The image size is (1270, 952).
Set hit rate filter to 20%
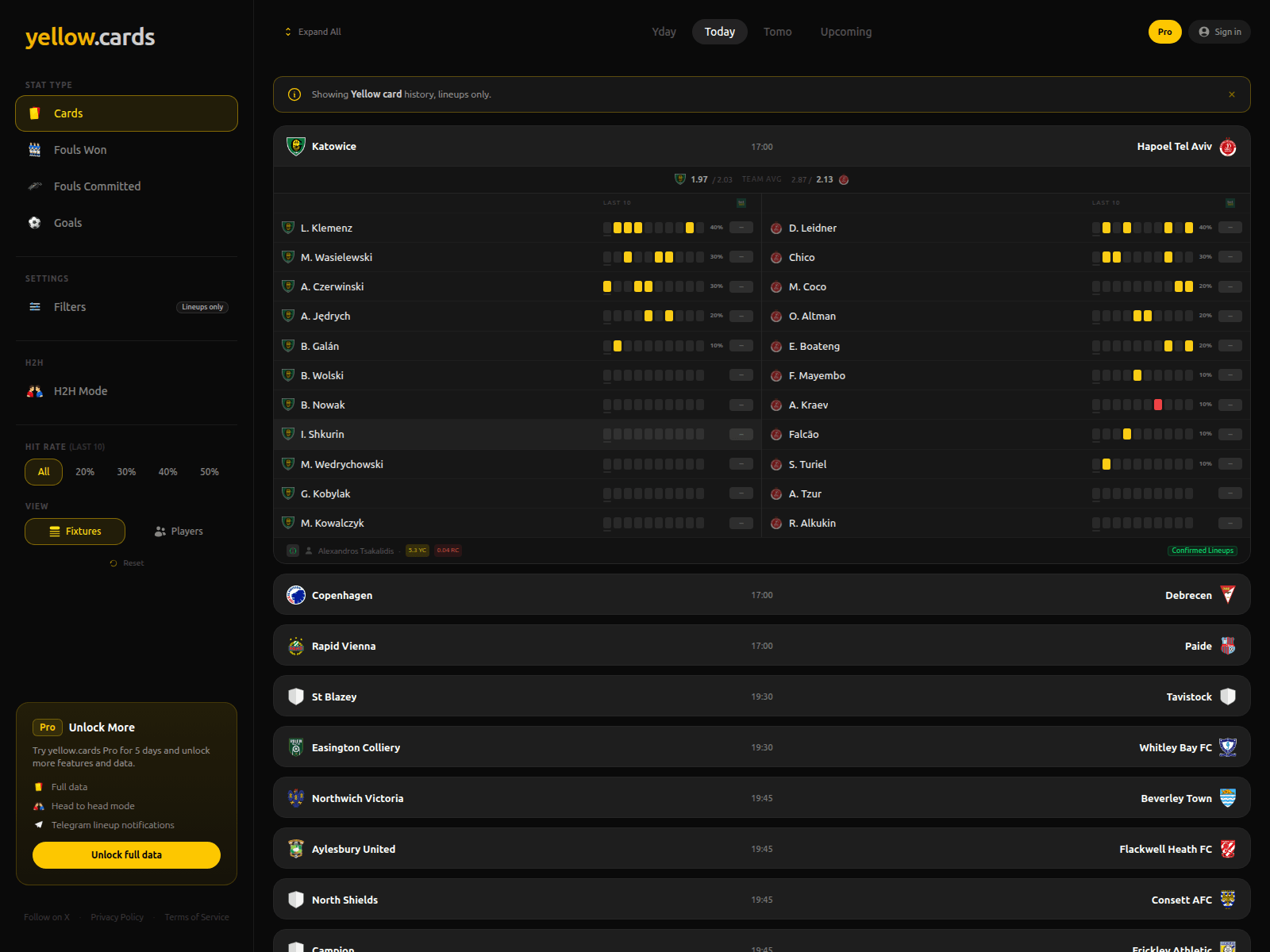(85, 472)
